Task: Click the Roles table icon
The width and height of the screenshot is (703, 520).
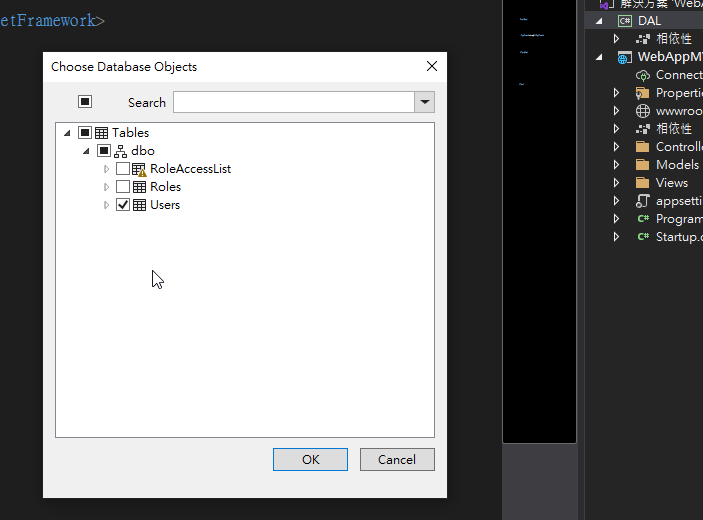Action: point(139,187)
